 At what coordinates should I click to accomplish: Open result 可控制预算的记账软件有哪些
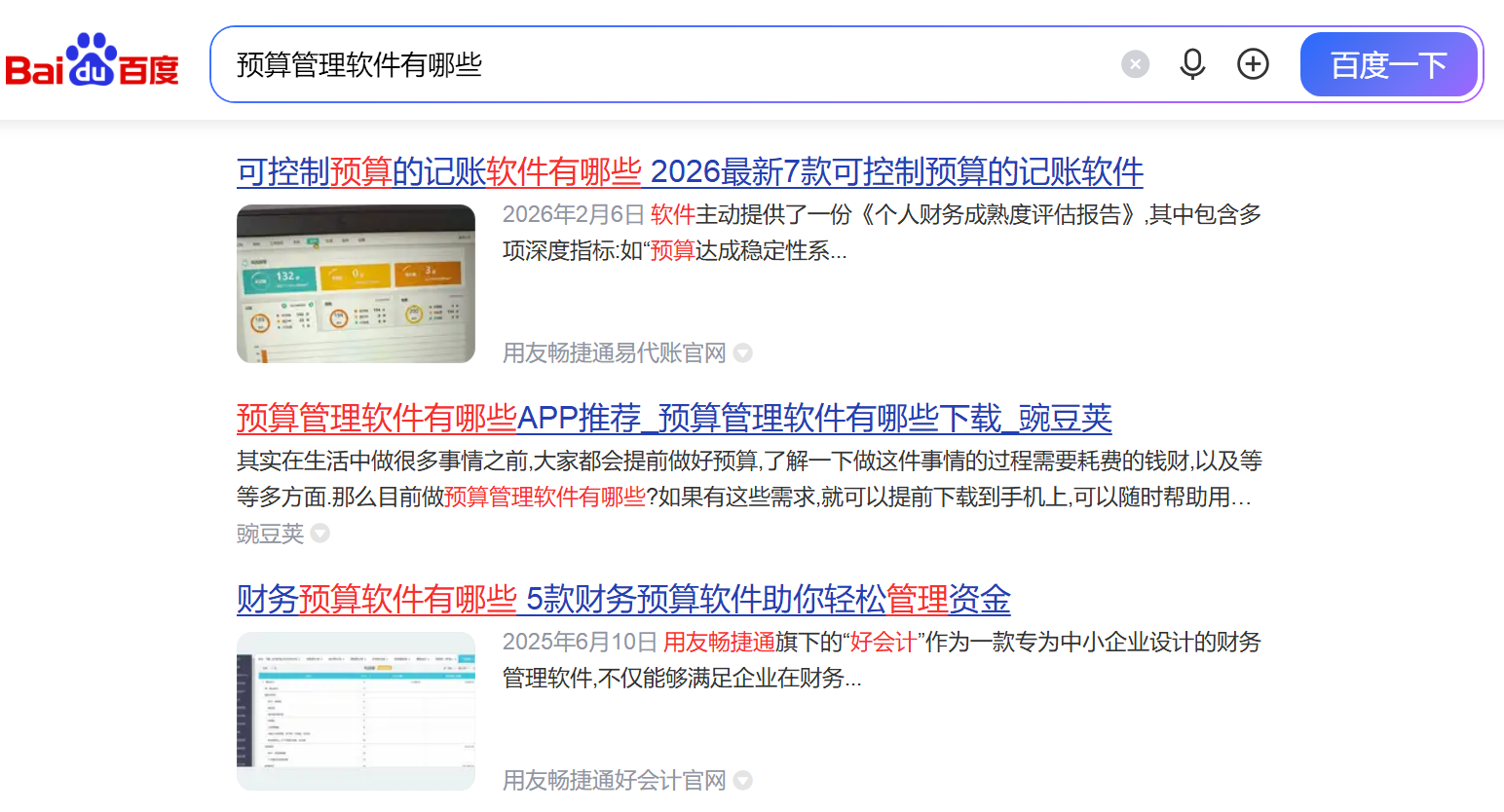tap(690, 171)
